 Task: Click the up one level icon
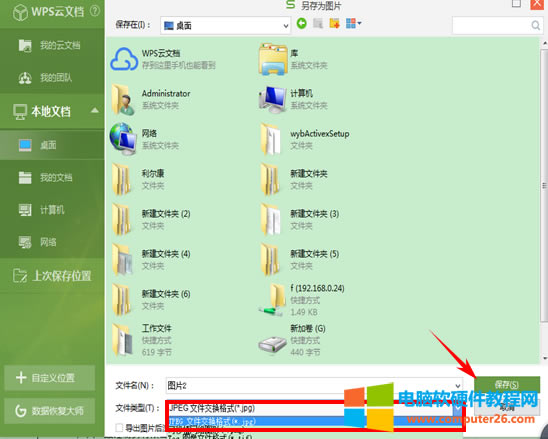tap(318, 24)
